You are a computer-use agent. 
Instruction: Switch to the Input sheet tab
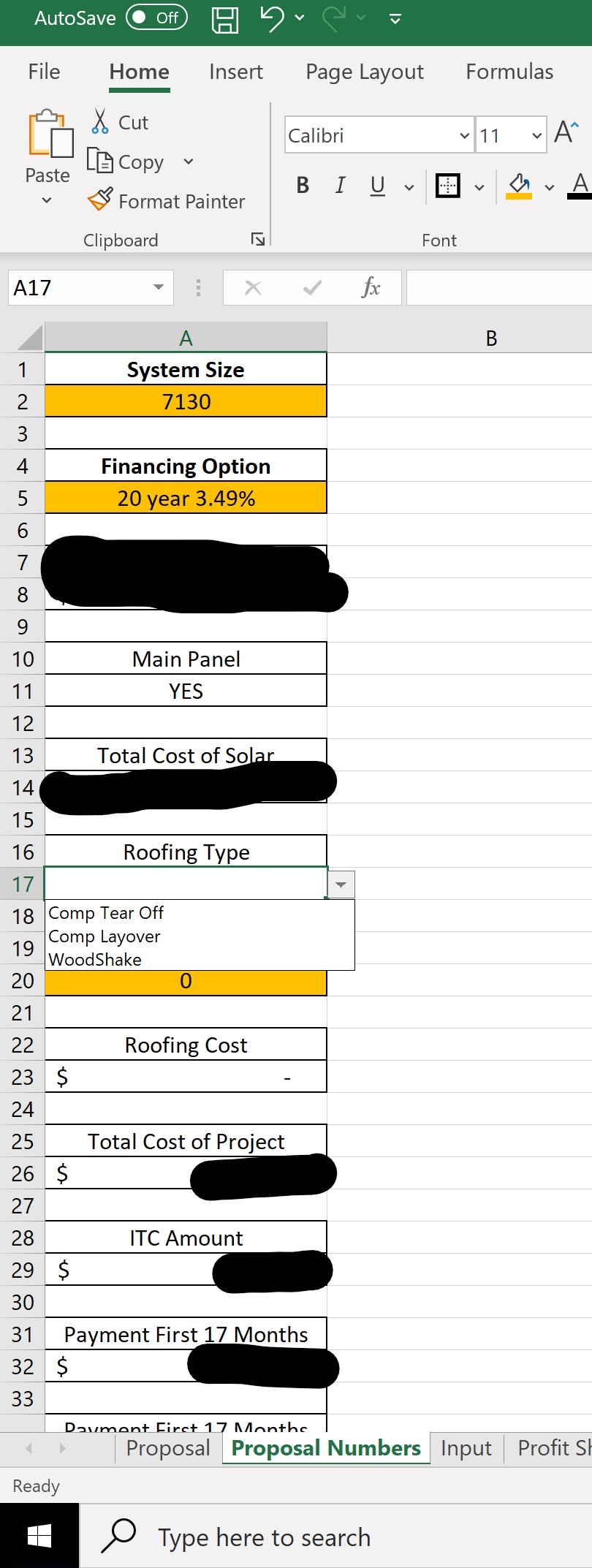click(466, 1448)
